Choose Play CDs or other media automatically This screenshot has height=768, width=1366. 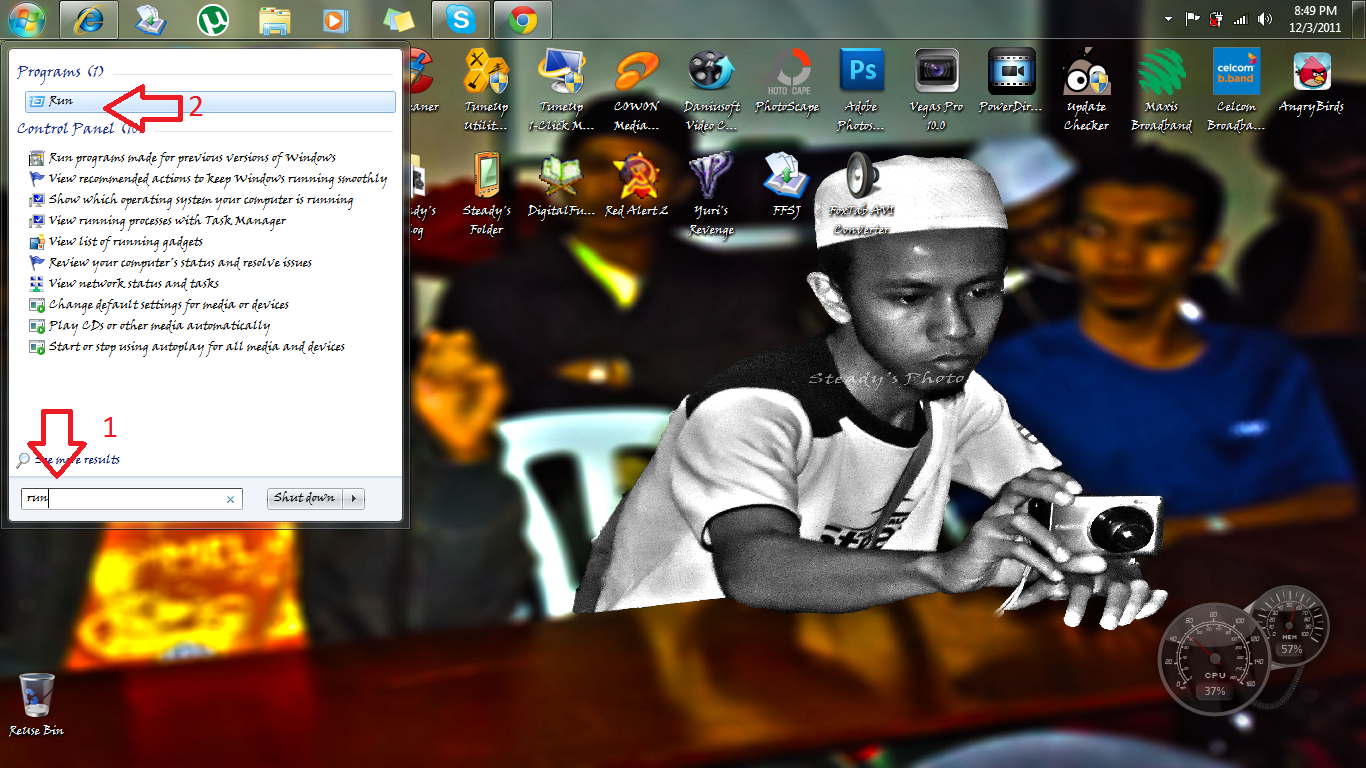click(150, 326)
